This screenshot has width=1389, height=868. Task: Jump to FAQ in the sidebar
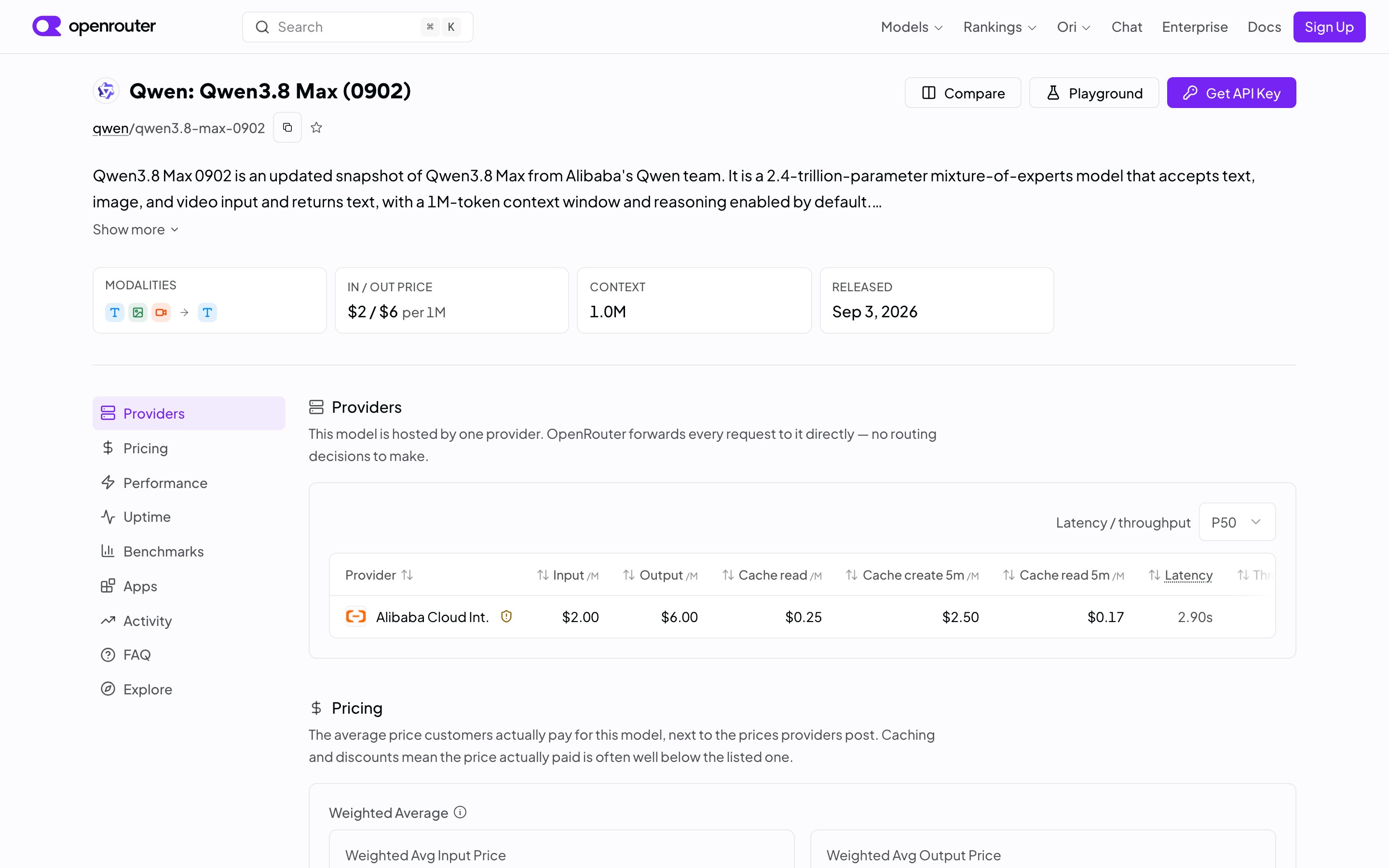click(x=189, y=654)
